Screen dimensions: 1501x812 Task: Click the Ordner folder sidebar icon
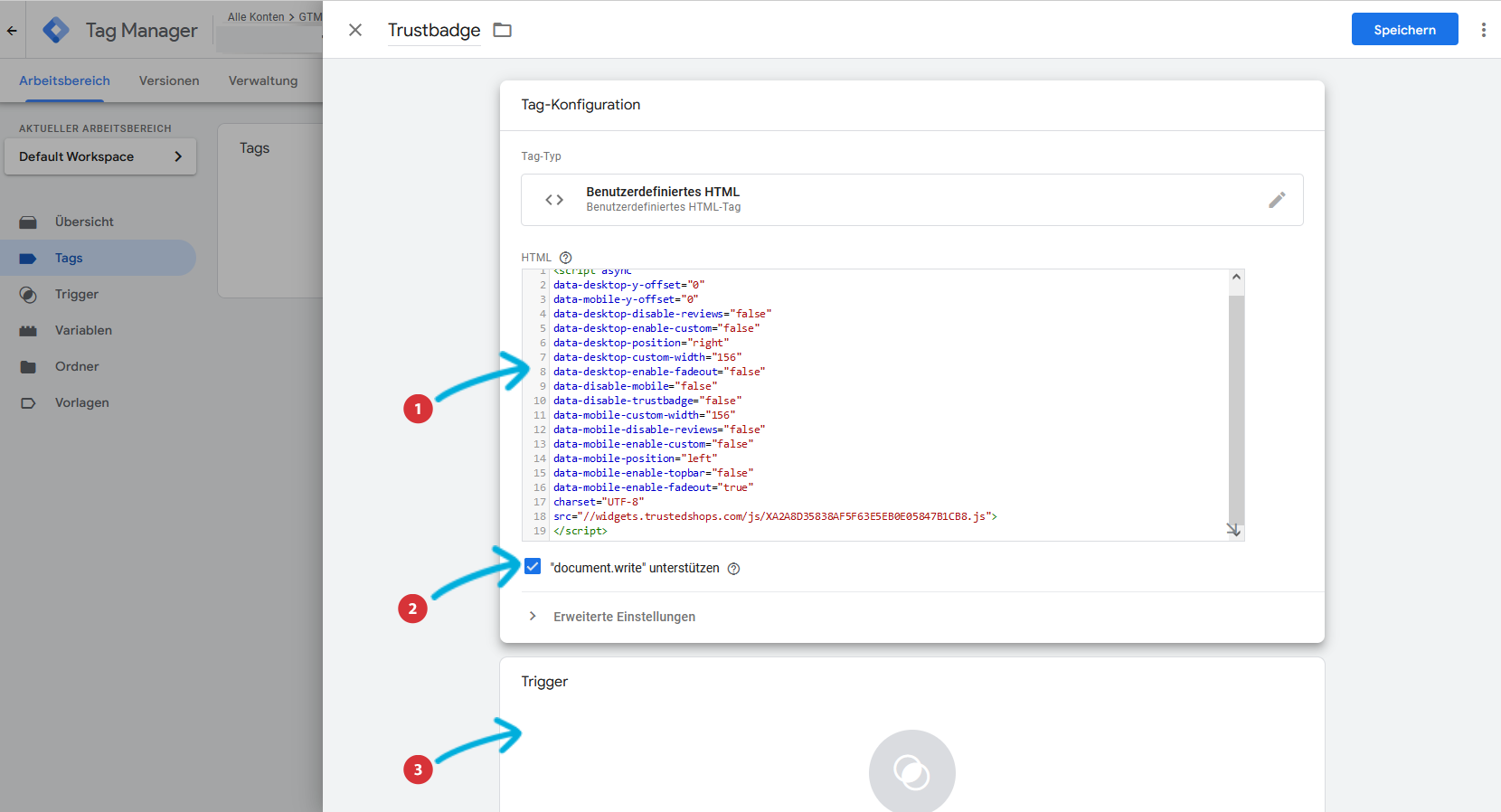pos(28,367)
